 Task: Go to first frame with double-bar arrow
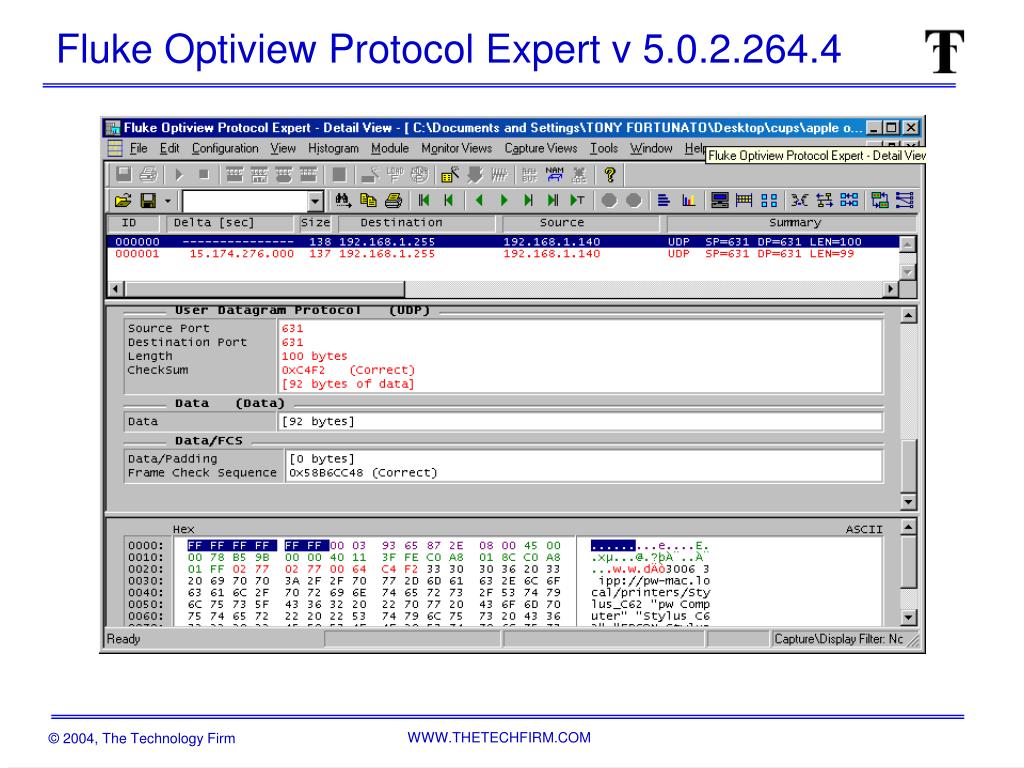tap(424, 200)
